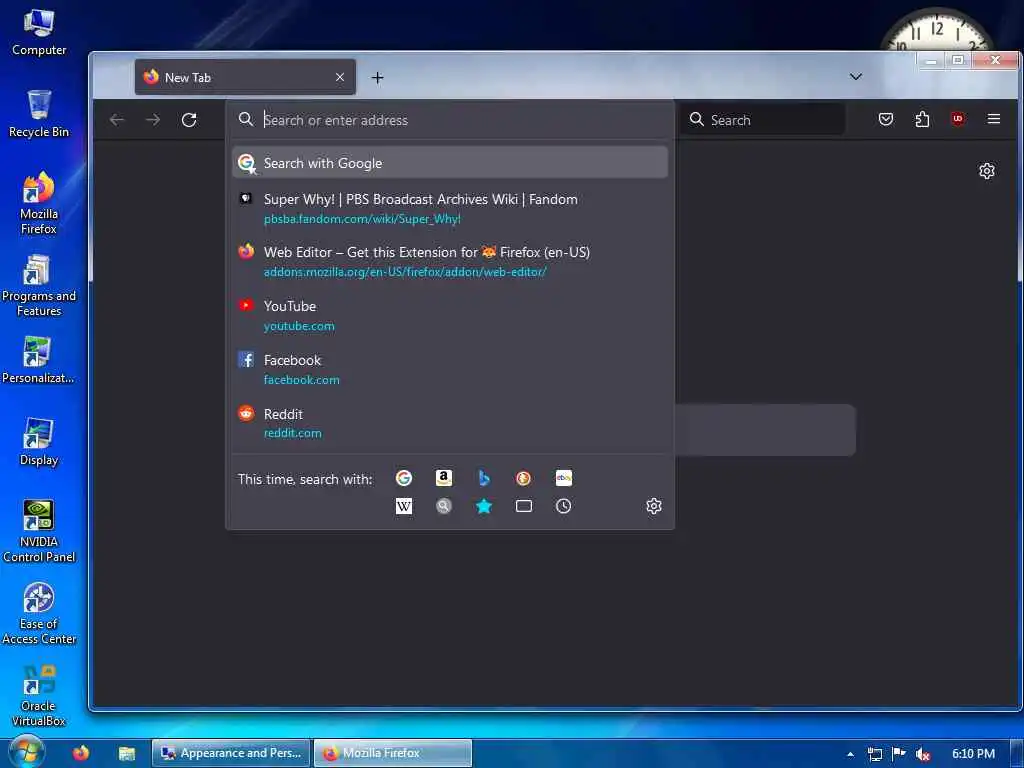
Task: Open the Facebook suggestion
Action: [x=450, y=369]
